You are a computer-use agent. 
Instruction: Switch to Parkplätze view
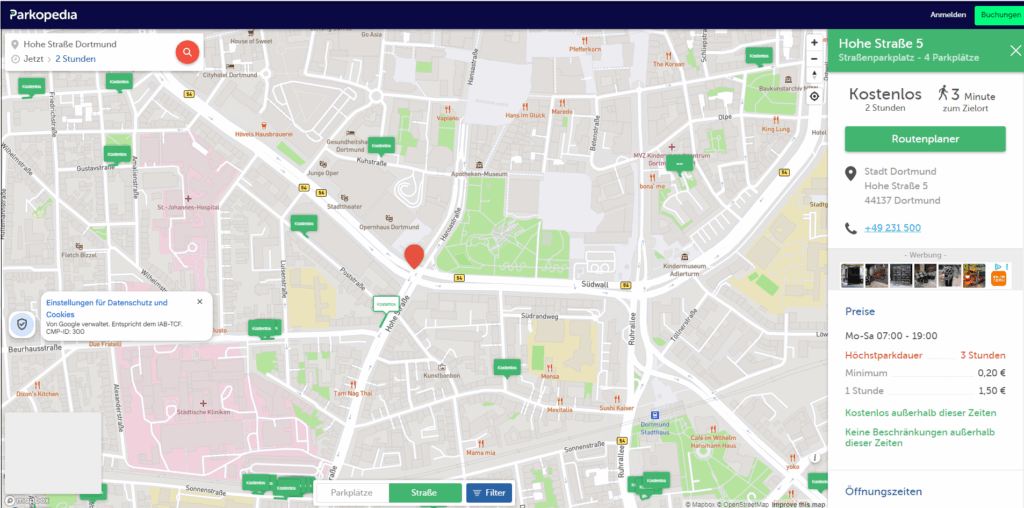click(x=351, y=493)
